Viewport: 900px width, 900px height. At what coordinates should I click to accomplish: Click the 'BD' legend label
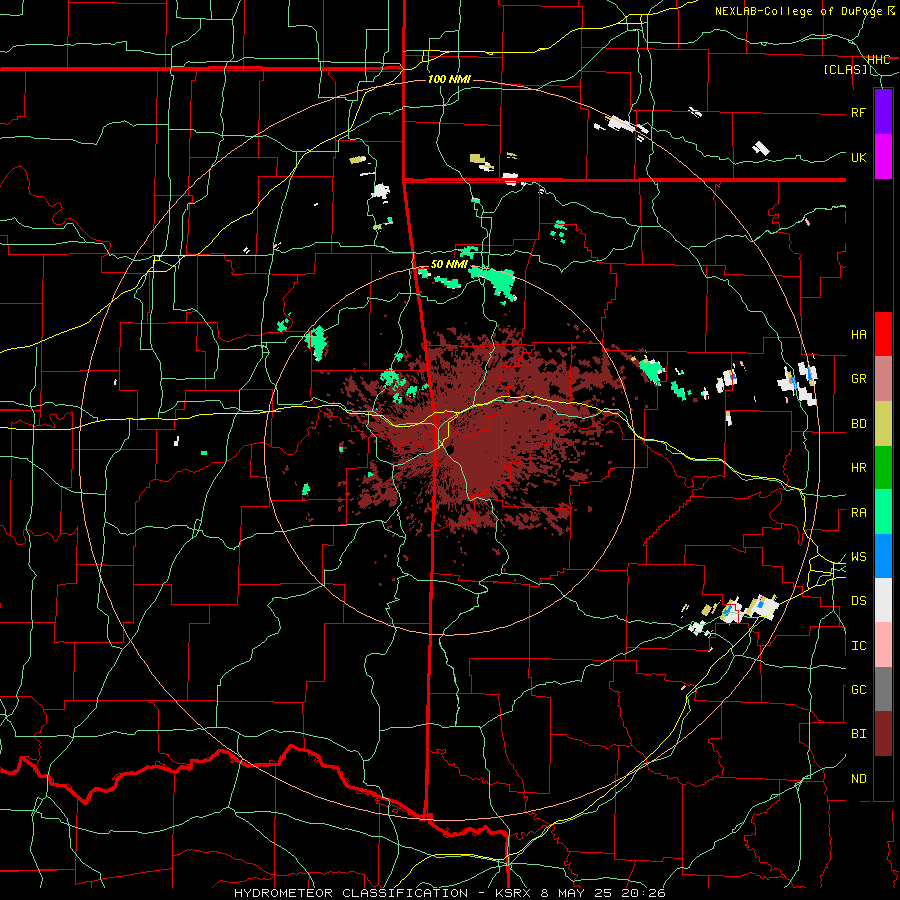858,424
